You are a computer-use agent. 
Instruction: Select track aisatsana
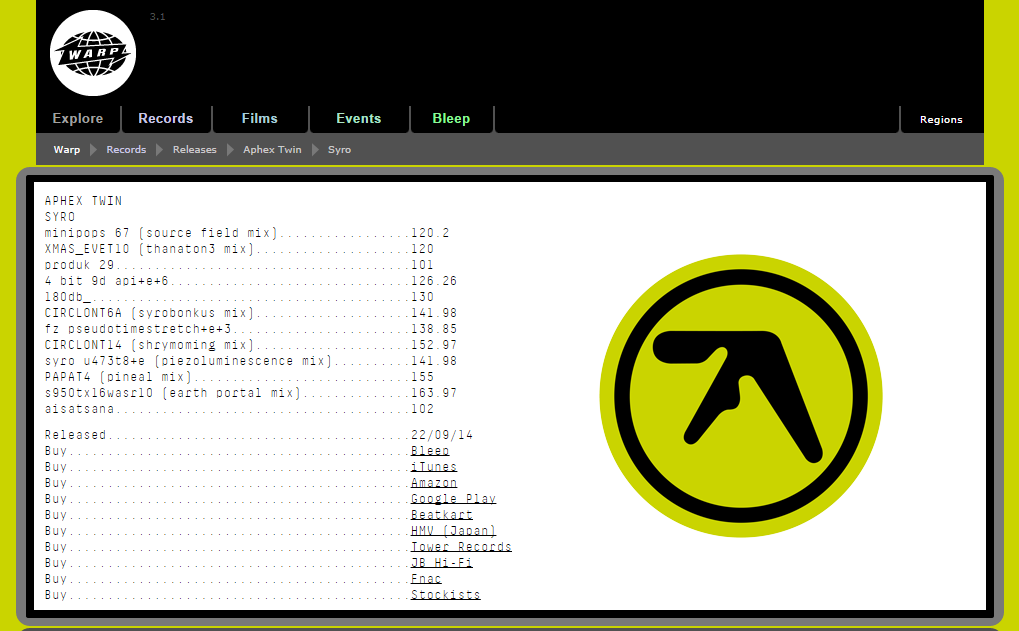tap(79, 409)
